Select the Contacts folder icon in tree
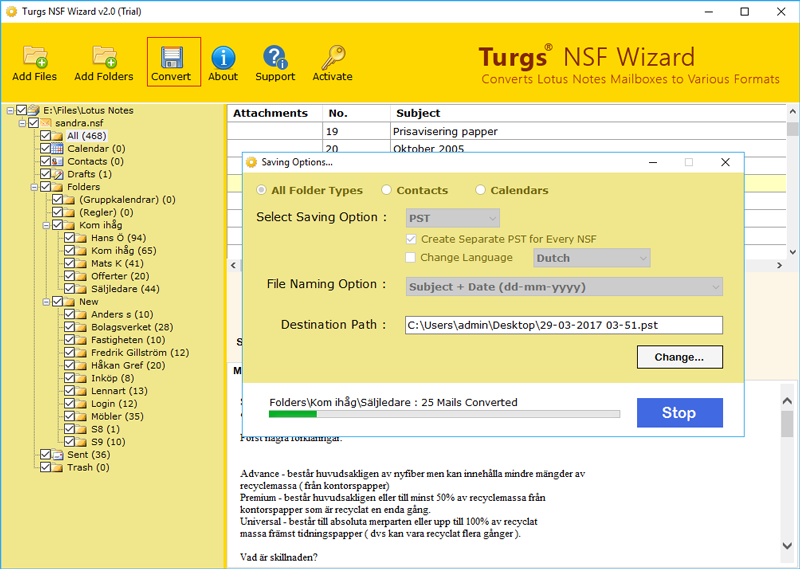 (x=58, y=161)
